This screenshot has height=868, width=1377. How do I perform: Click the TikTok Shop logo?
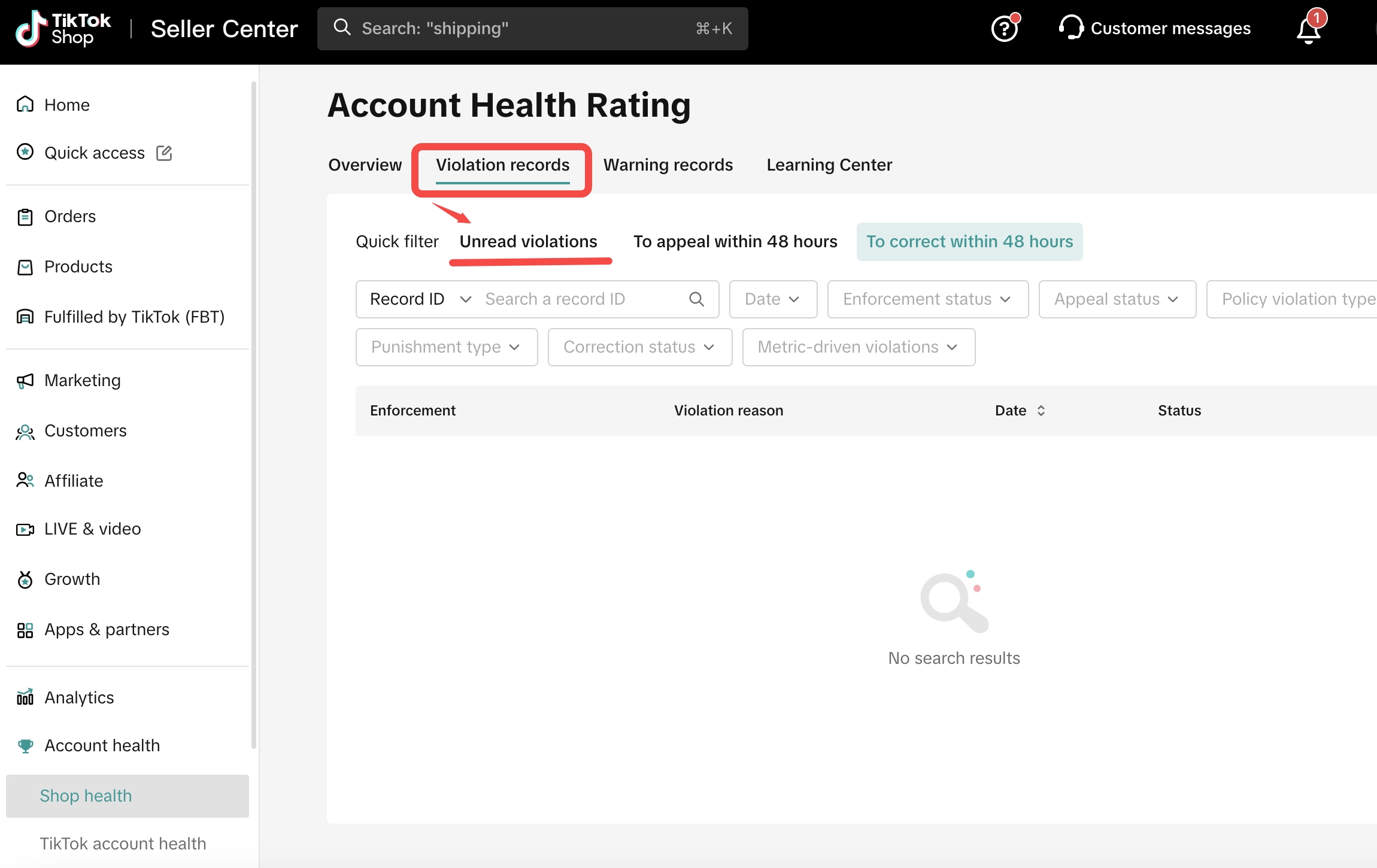tap(63, 29)
